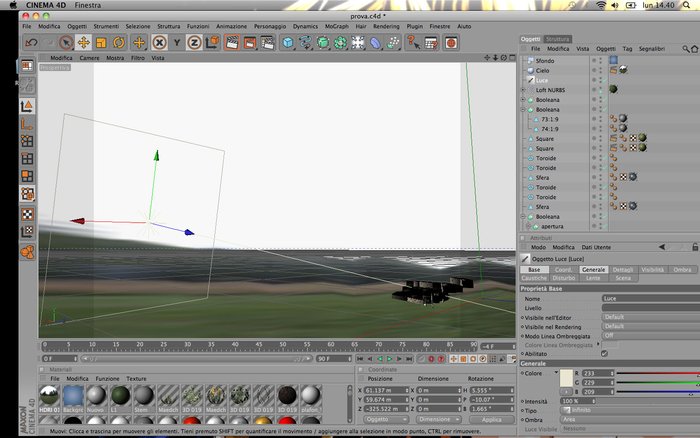Toggle the Z axis lock

194,43
